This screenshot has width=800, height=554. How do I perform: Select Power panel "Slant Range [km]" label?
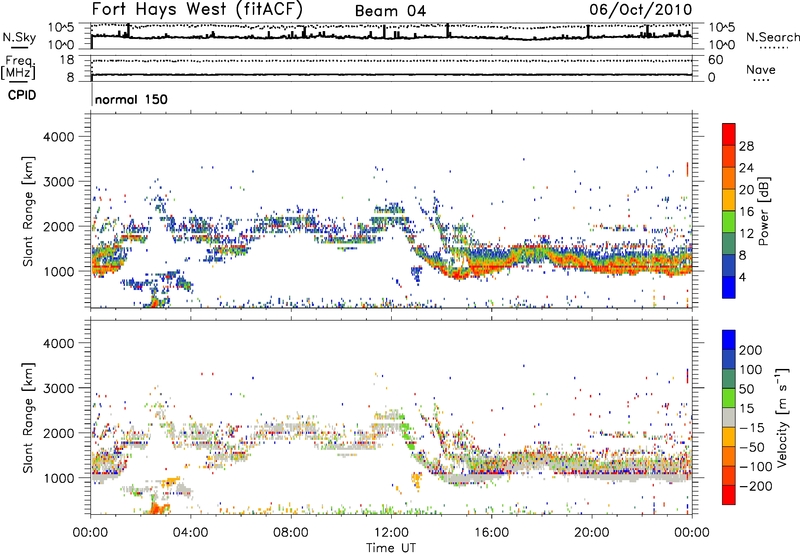[28, 211]
